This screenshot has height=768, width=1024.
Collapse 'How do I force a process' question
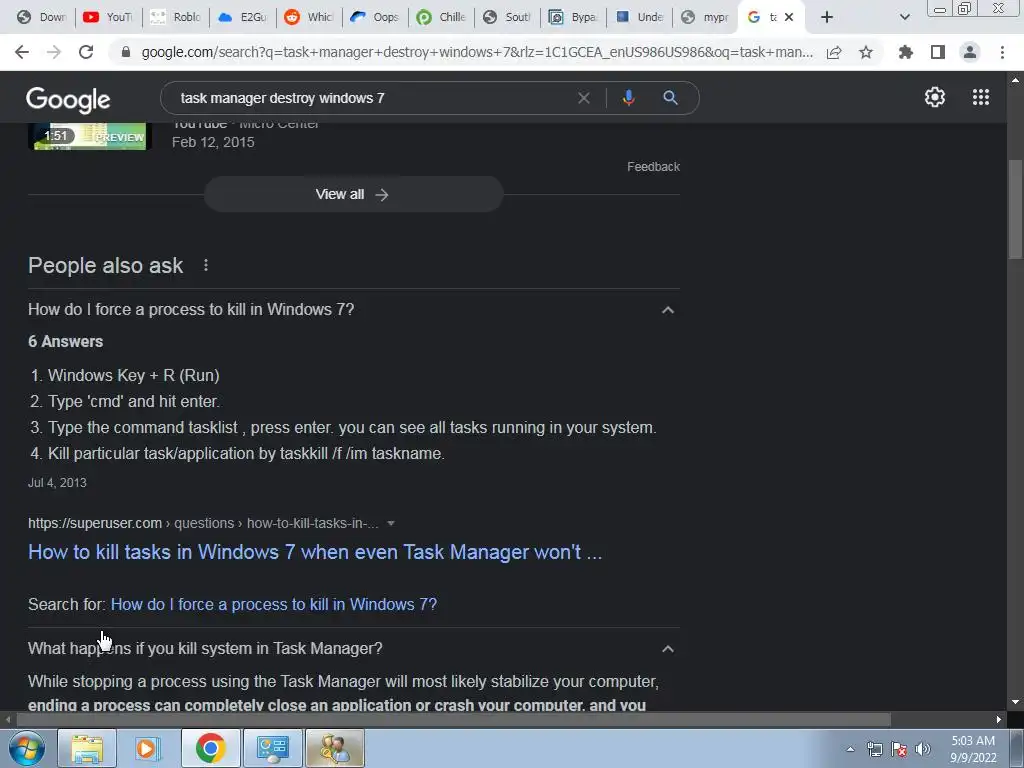(x=667, y=310)
